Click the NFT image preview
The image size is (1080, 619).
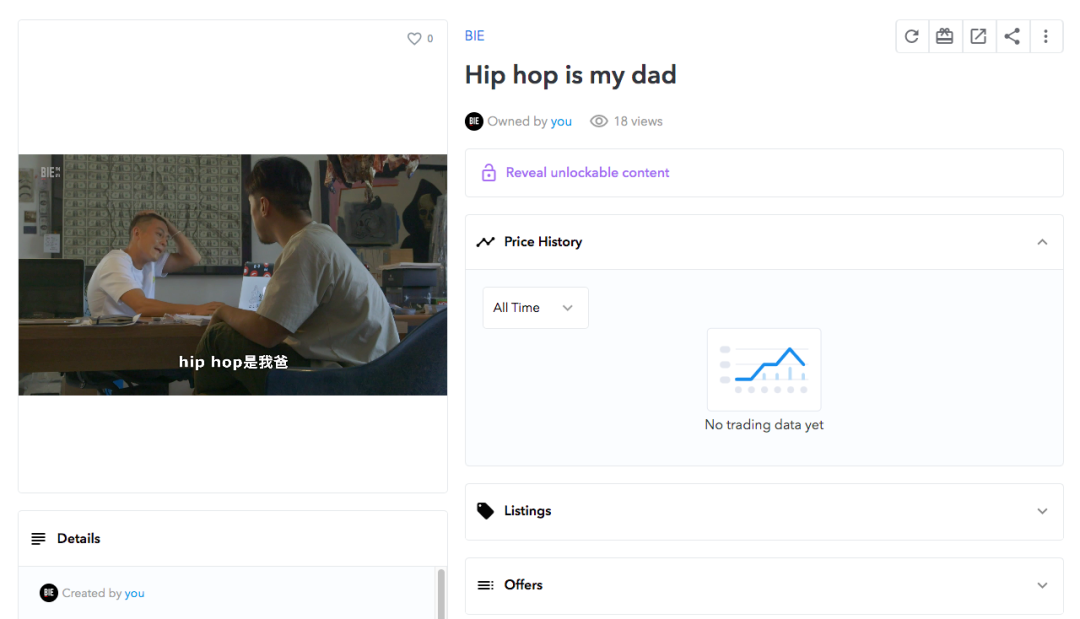pyautogui.click(x=233, y=275)
